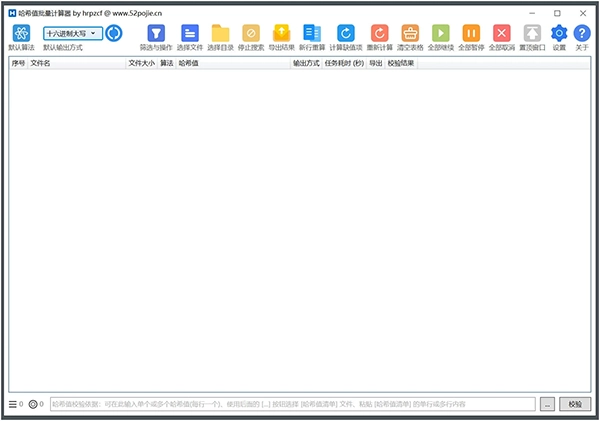Open the 十六进制大写 output format dropdown

[71, 33]
